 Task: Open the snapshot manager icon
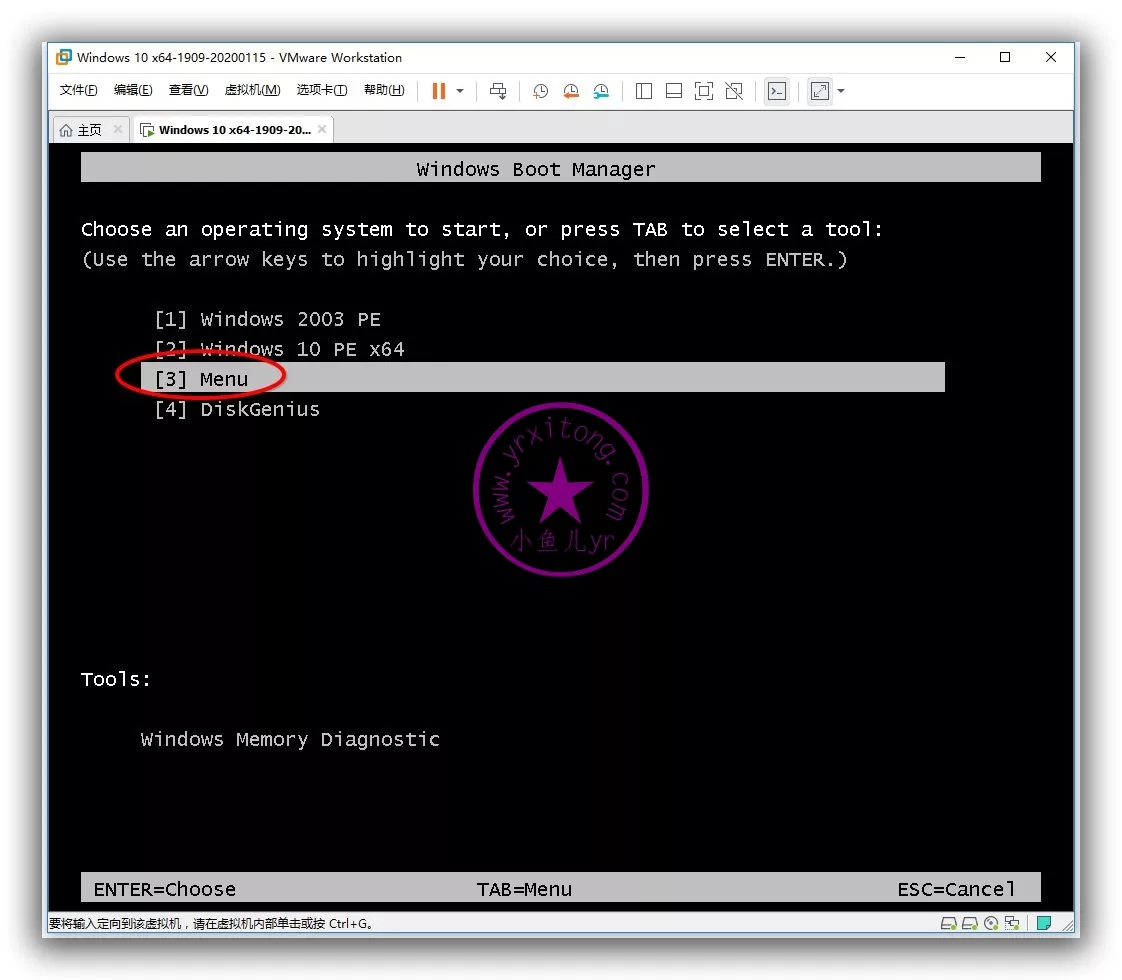[601, 91]
